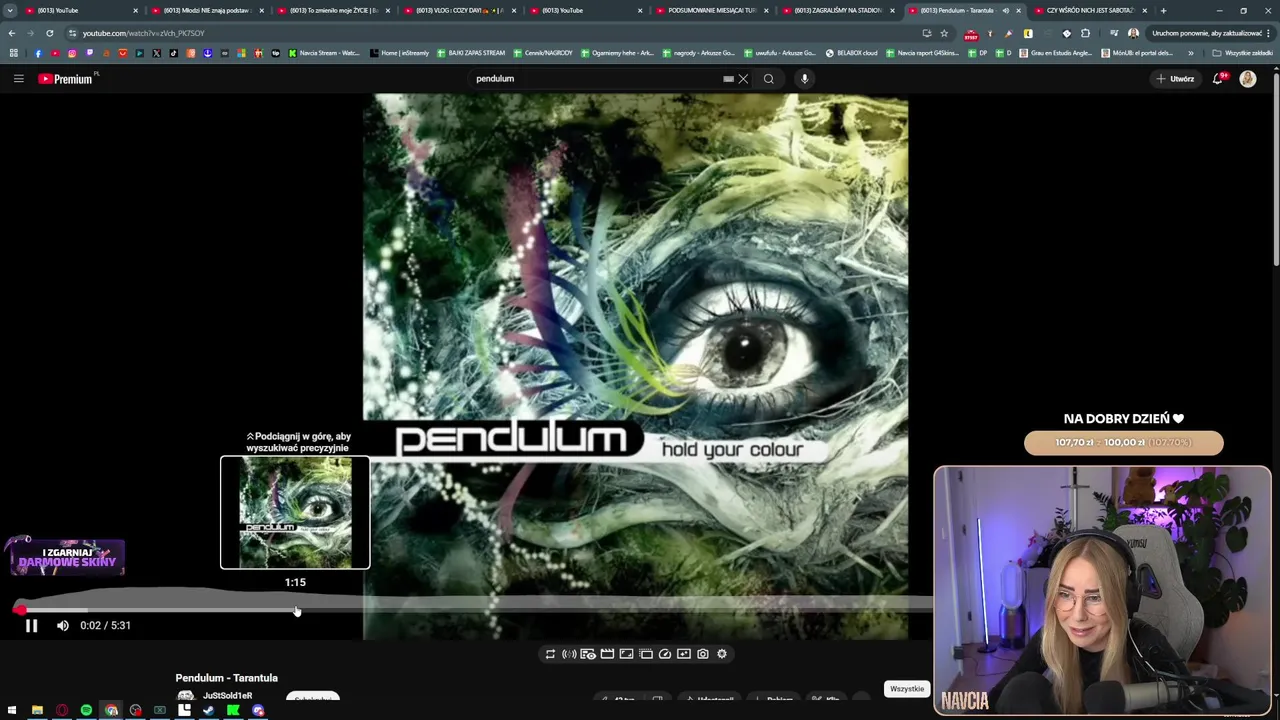Open 'BELABOX cloud' bookmark

click(852, 53)
